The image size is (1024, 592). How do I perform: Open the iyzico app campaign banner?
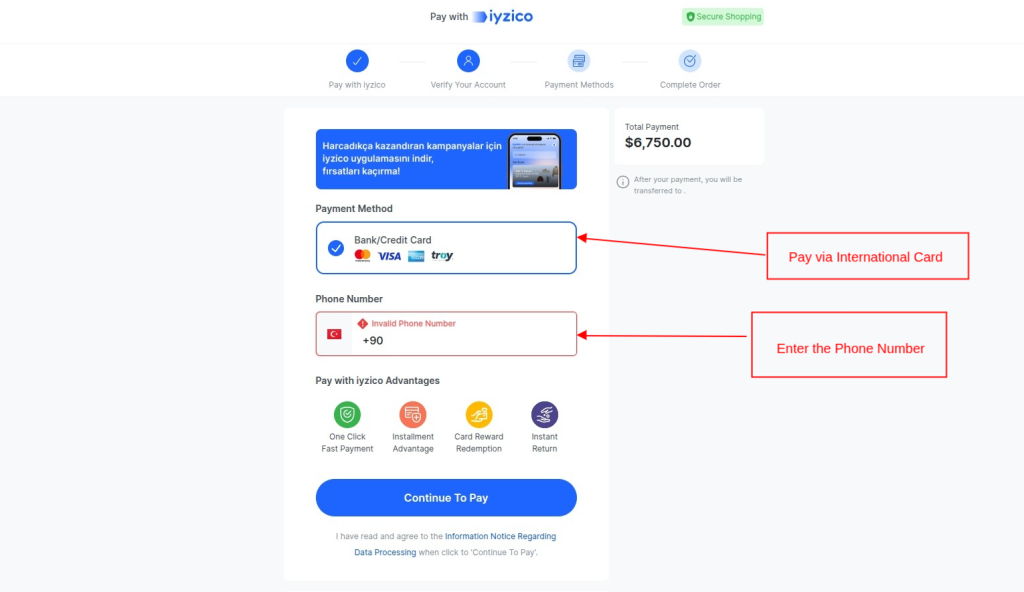(x=446, y=159)
